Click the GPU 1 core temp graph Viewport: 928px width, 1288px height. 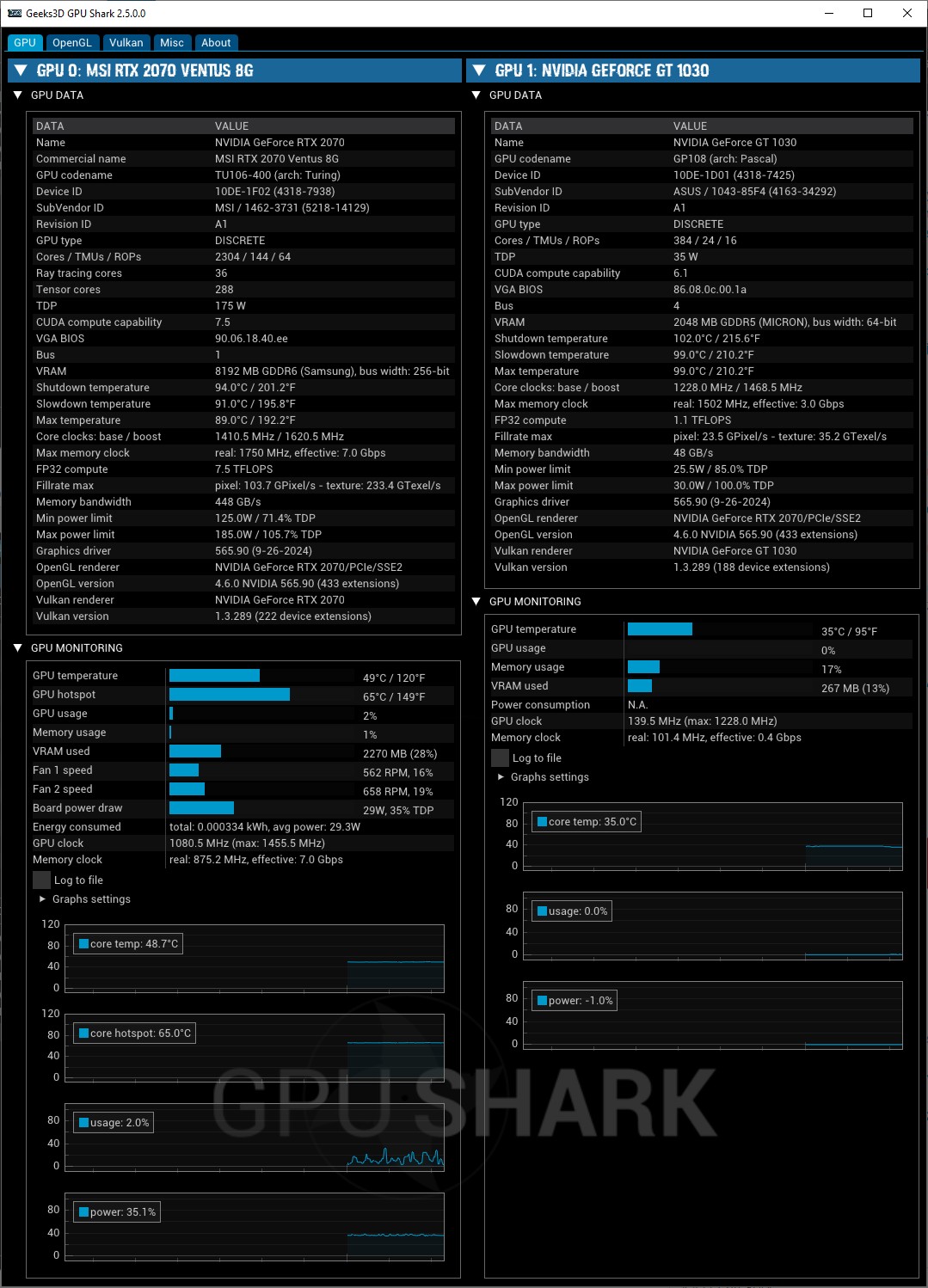point(713,837)
